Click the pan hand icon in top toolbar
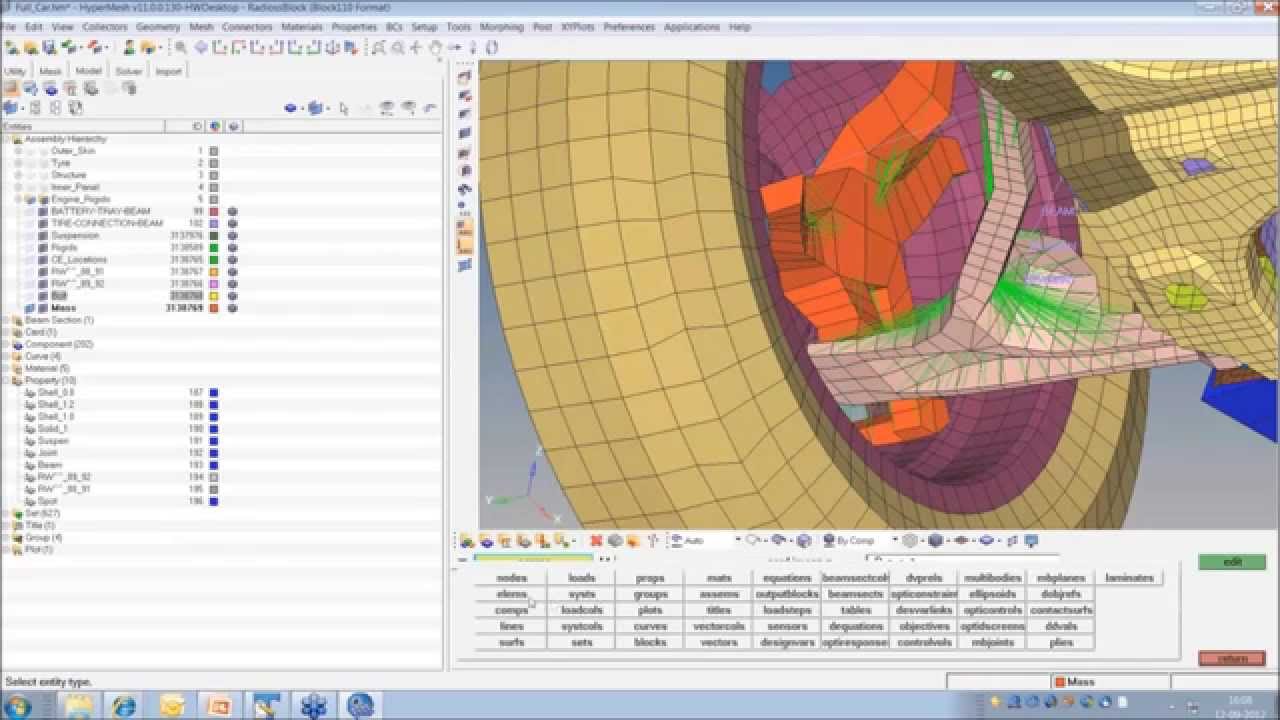Image resolution: width=1280 pixels, height=720 pixels. [435, 47]
